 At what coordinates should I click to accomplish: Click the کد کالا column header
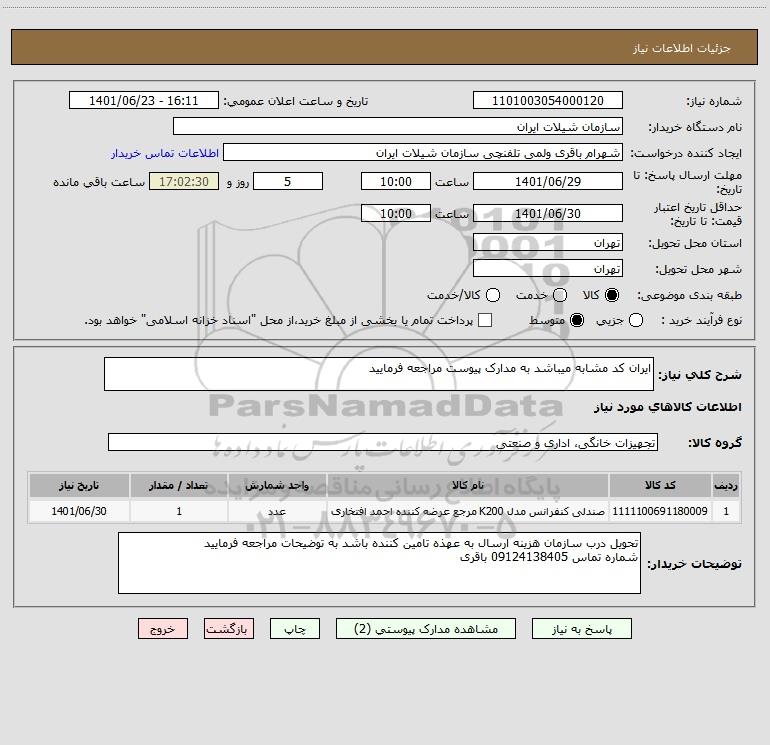coord(660,485)
